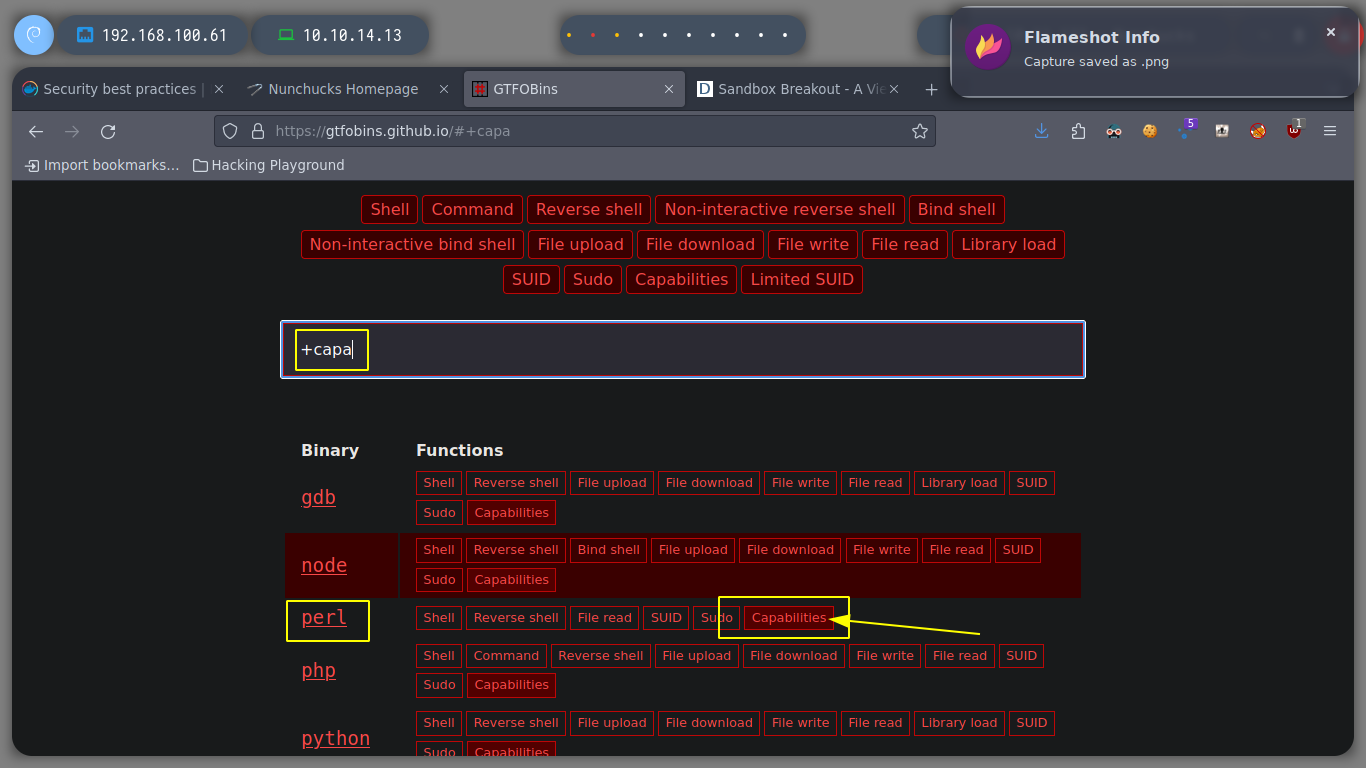Click the extensions puzzle piece icon
Viewport: 1366px width, 768px height.
tap(1078, 131)
